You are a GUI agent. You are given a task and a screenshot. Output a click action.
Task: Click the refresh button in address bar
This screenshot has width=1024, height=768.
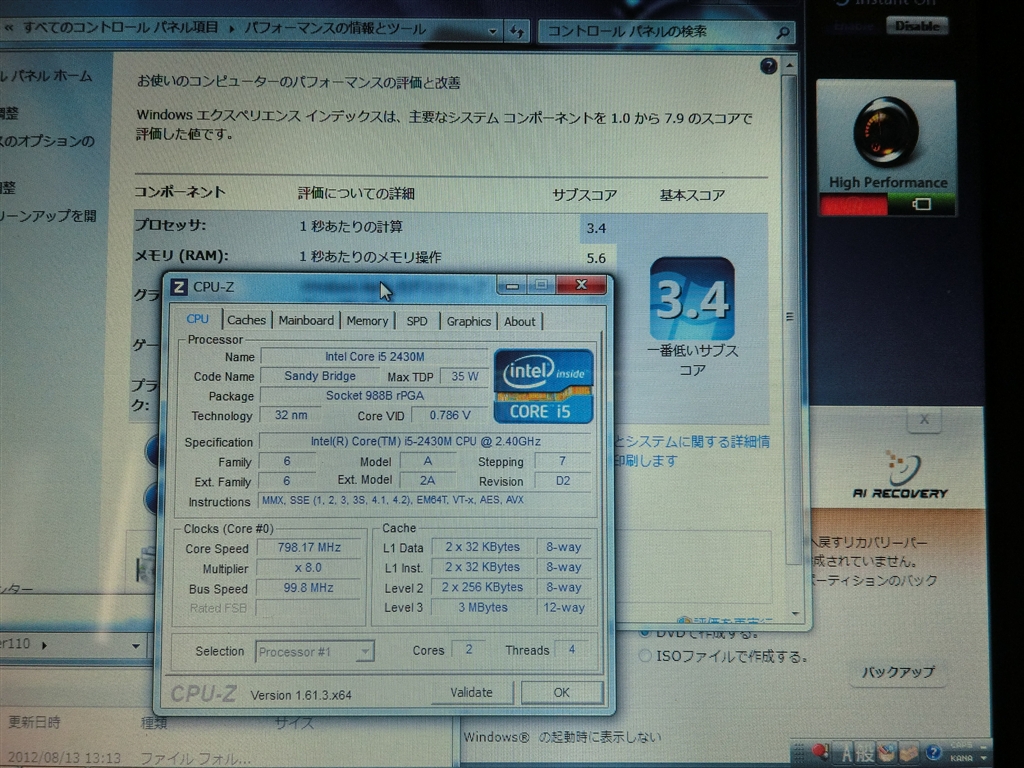(x=517, y=32)
